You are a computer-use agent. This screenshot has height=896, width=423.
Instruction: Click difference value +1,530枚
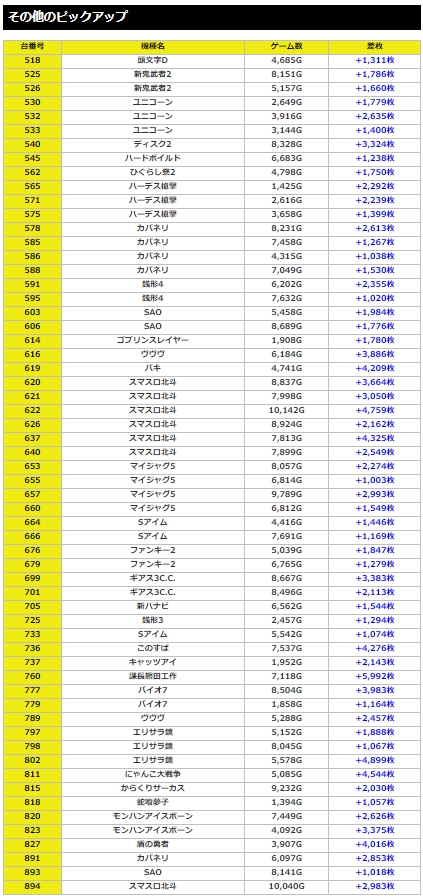374,270
